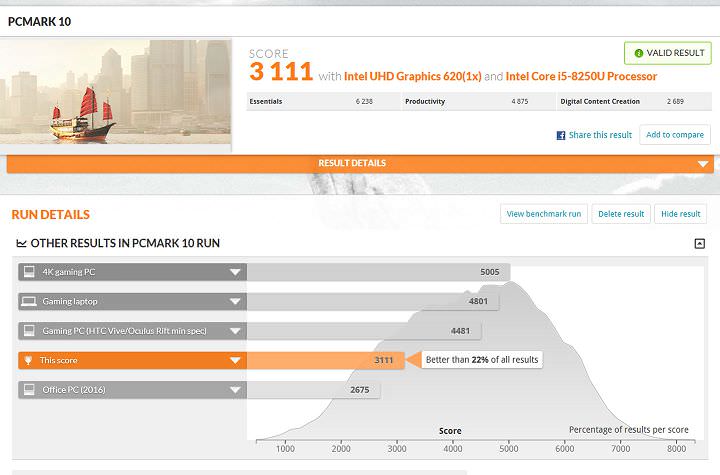
Task: Collapse the Other Results section with corner toggle
Action: (x=699, y=243)
